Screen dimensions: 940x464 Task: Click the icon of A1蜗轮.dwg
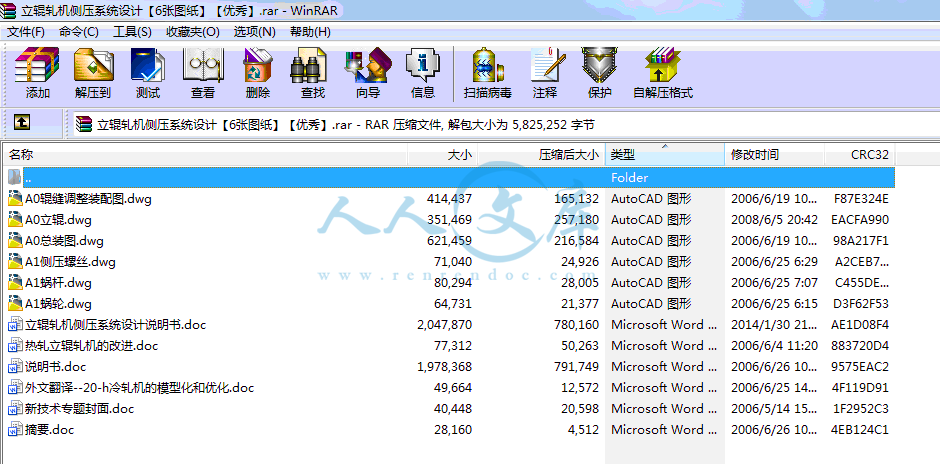pyautogui.click(x=15, y=304)
